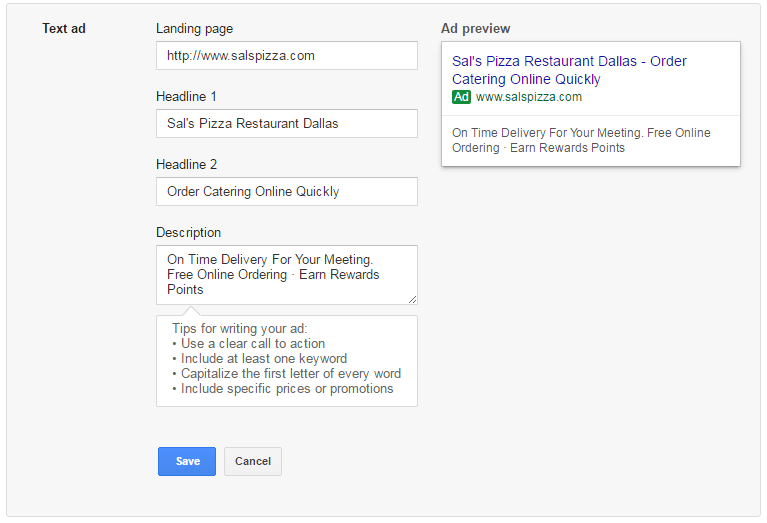Screen dimensions: 767x523
Task: Click the Headline 2 label
Action: (186, 164)
